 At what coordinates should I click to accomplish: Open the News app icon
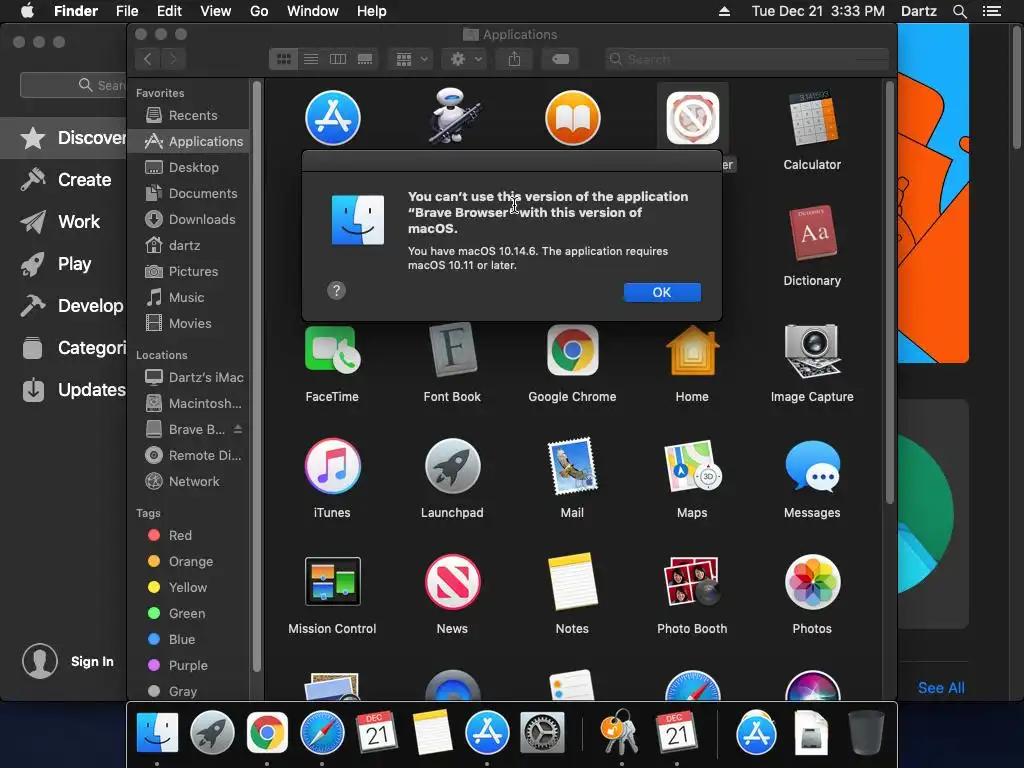[x=452, y=581]
